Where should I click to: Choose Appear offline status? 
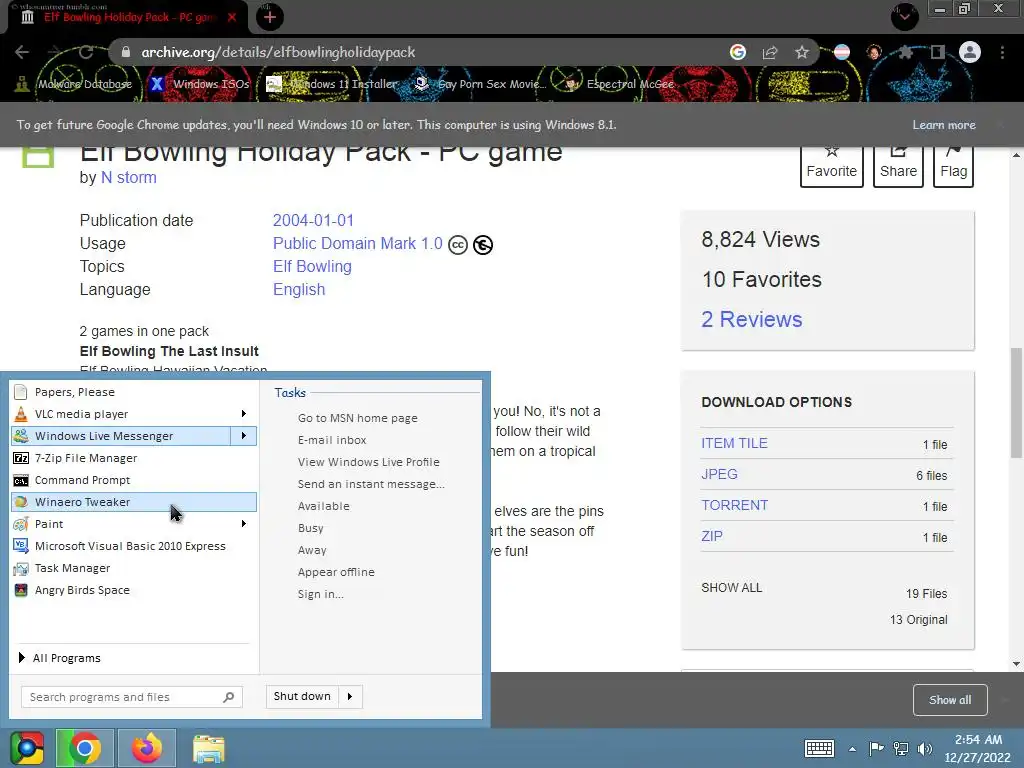336,572
